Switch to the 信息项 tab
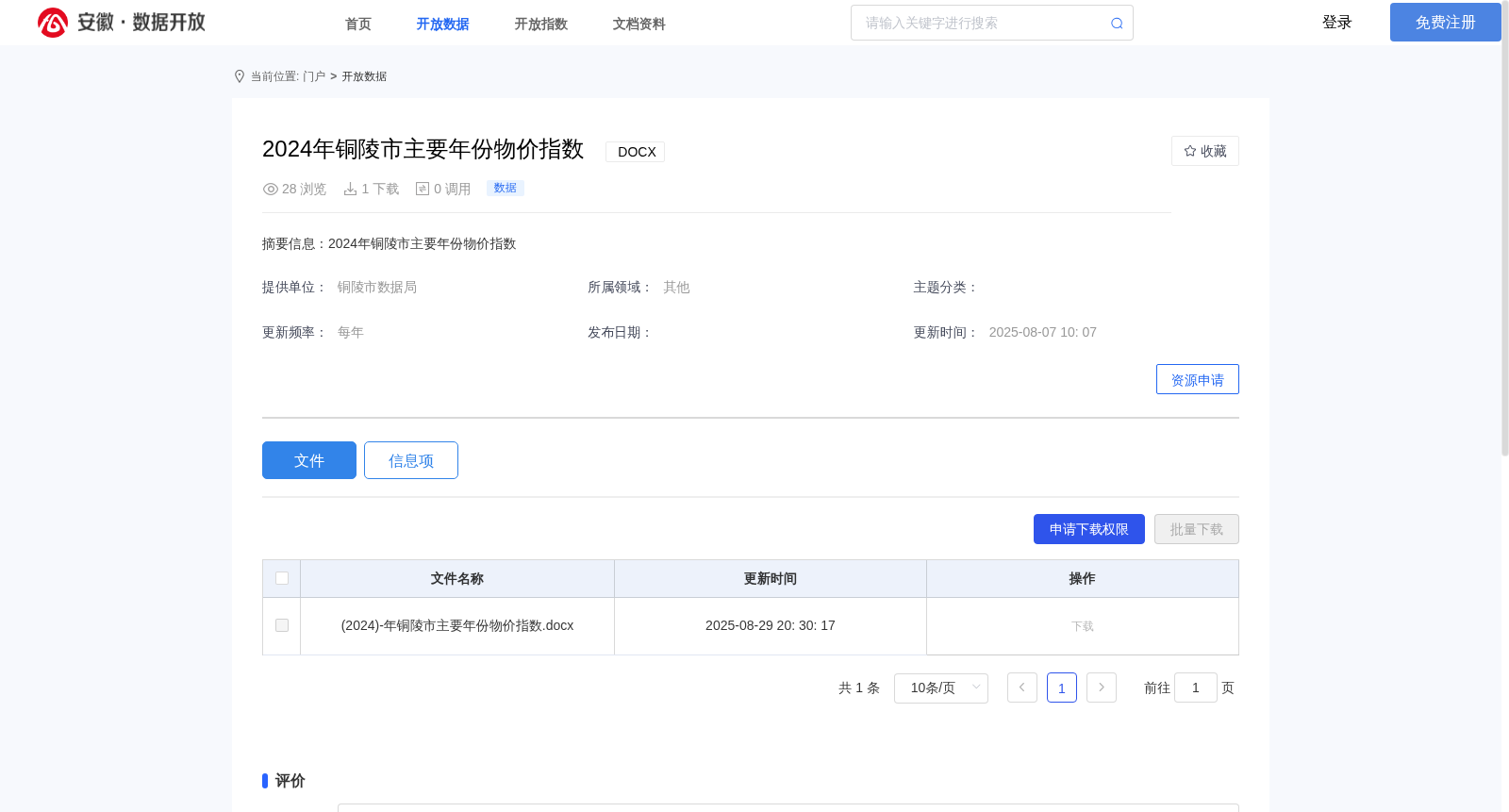Image resolution: width=1509 pixels, height=812 pixels. (x=411, y=460)
